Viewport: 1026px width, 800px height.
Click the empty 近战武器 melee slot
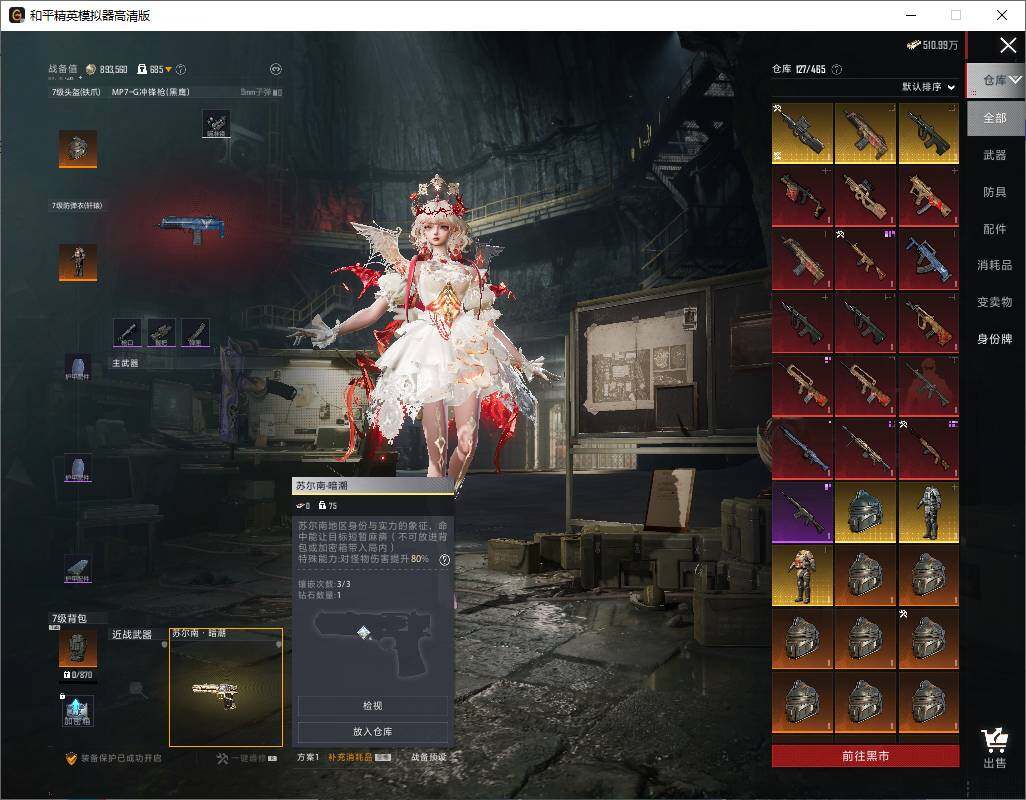[x=137, y=687]
